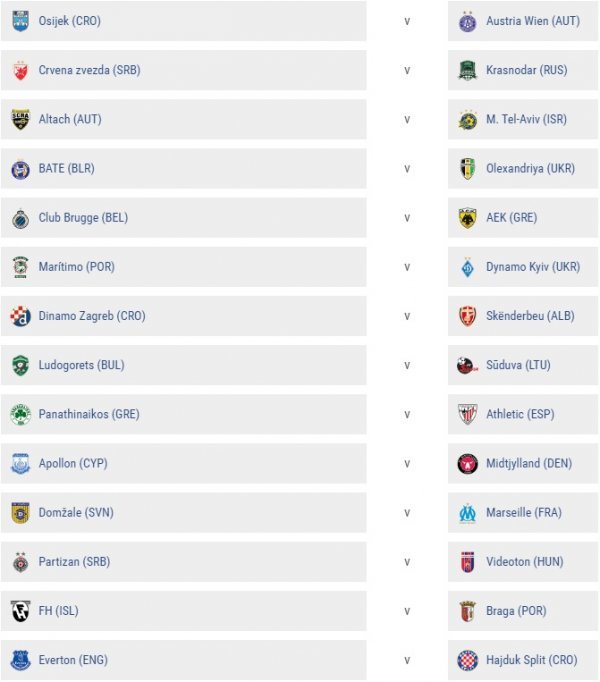Click the Skënderbeu (ALB) team name
Screen dimensions: 600x682
530,316
